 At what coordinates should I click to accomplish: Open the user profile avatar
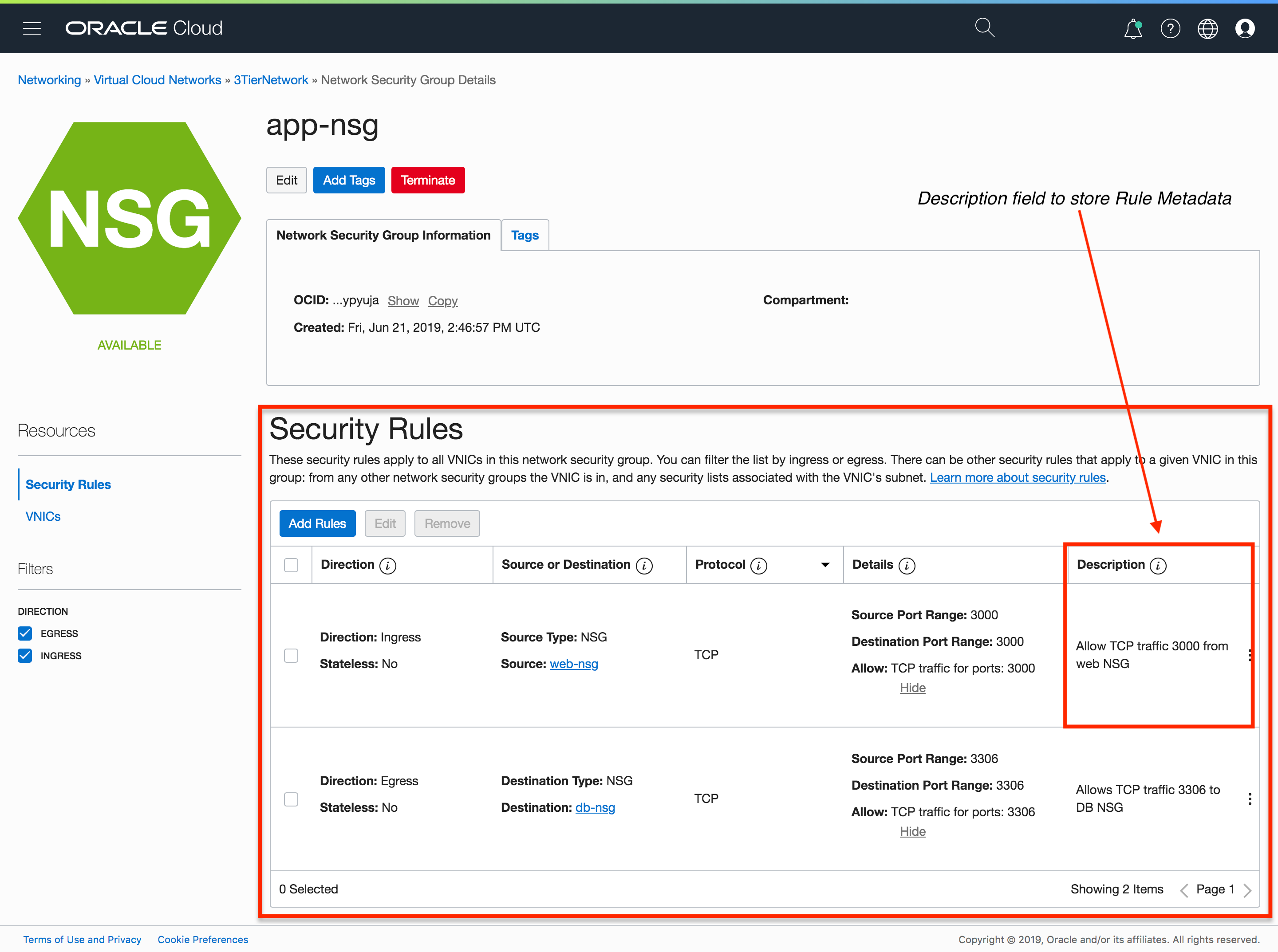(1245, 28)
